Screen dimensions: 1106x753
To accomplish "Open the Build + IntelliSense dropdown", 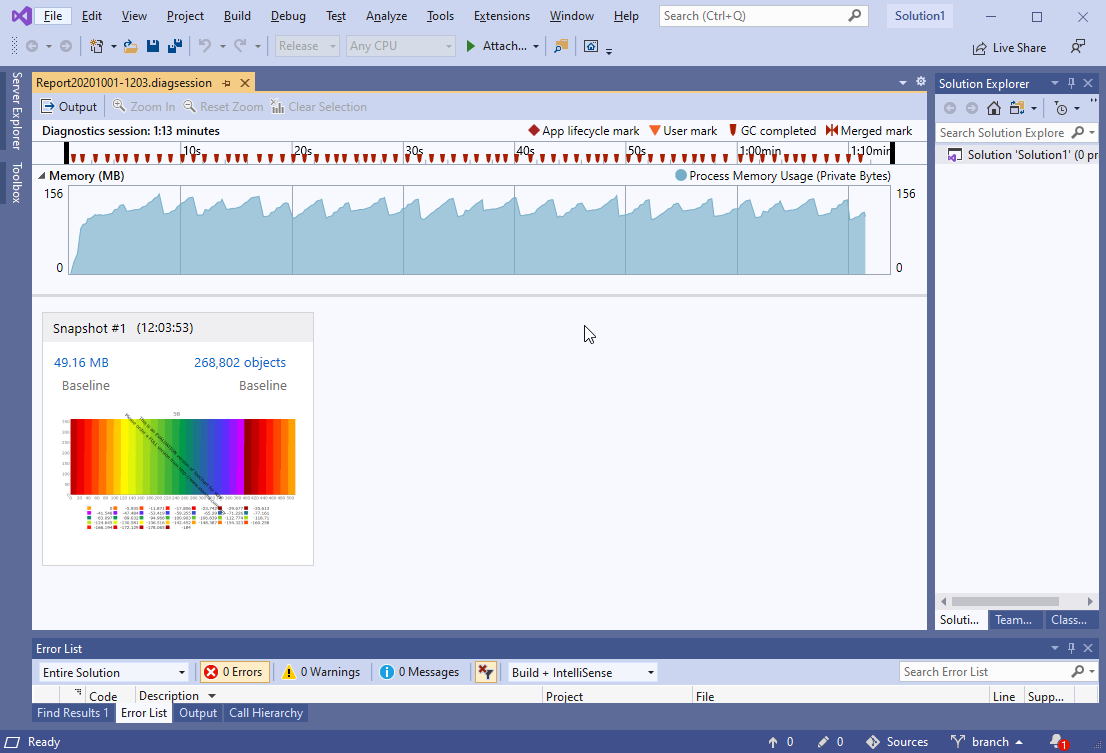I will [x=583, y=672].
